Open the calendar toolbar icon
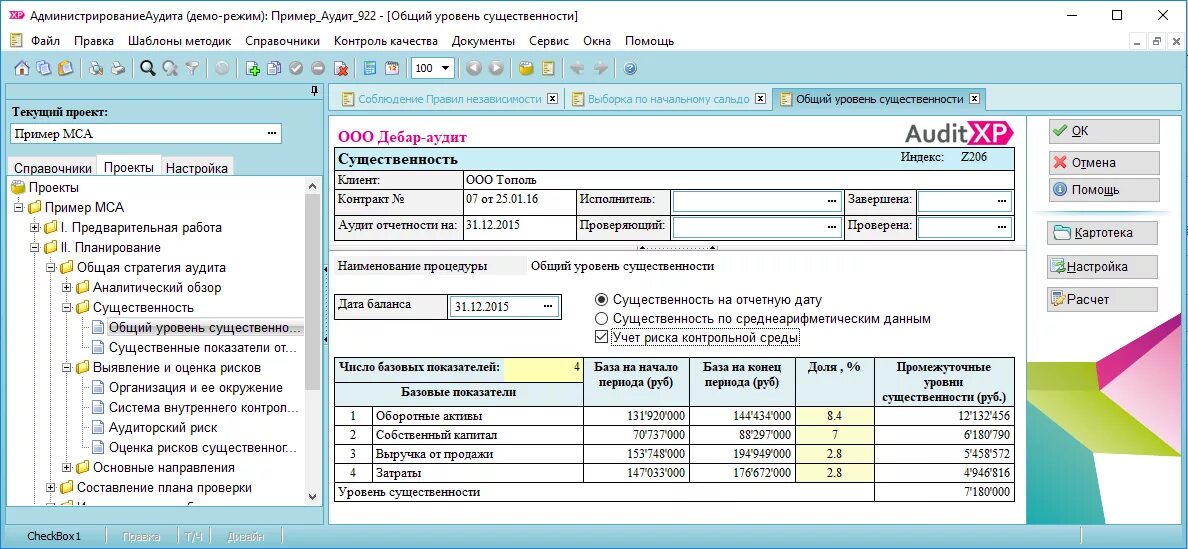The image size is (1188, 549). point(392,68)
